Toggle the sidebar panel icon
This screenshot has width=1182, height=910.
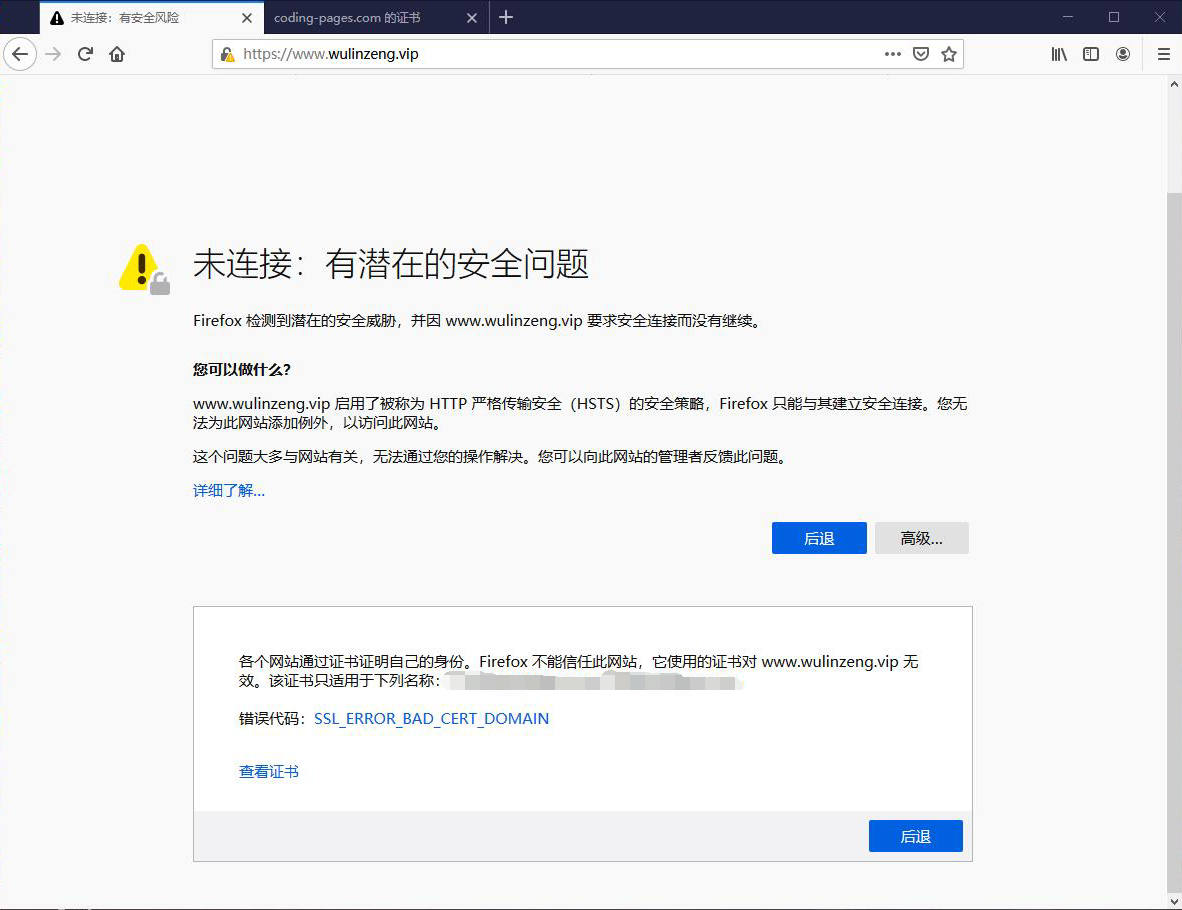click(x=1090, y=54)
